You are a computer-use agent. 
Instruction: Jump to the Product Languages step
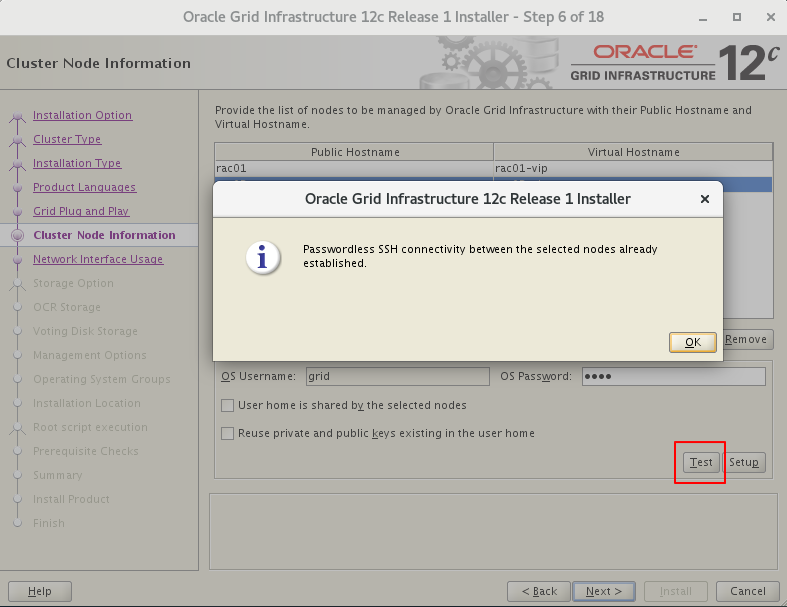(x=84, y=187)
